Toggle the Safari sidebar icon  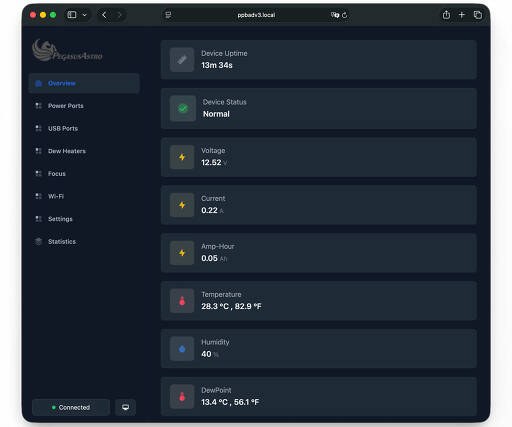click(72, 15)
